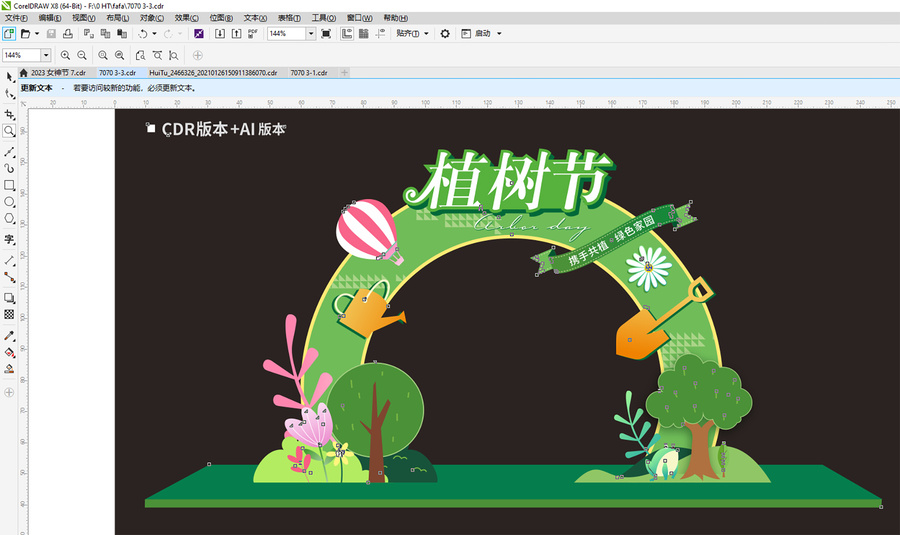Select the Rectangle tool

click(9, 185)
